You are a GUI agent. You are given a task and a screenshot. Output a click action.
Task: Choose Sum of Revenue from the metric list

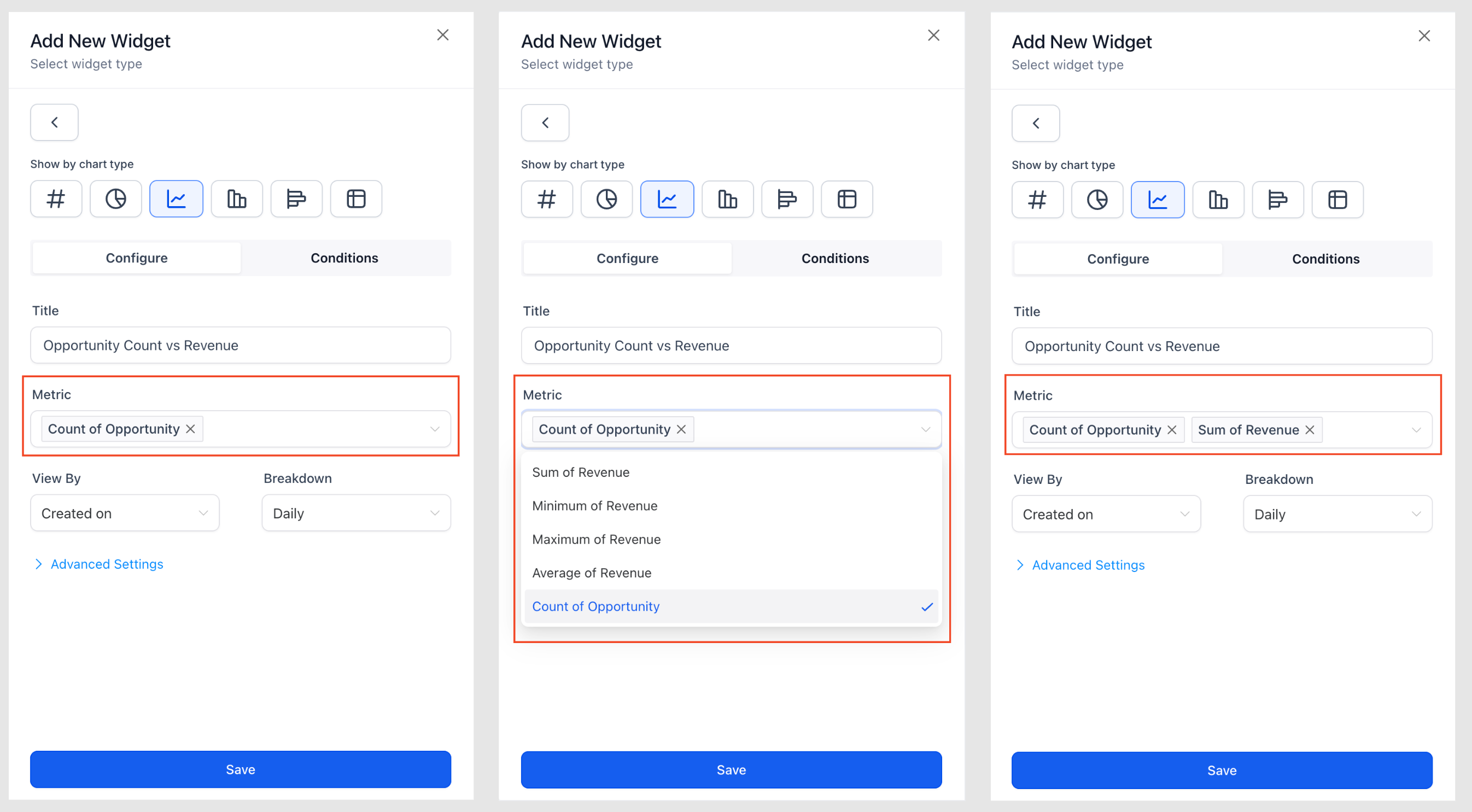point(581,472)
